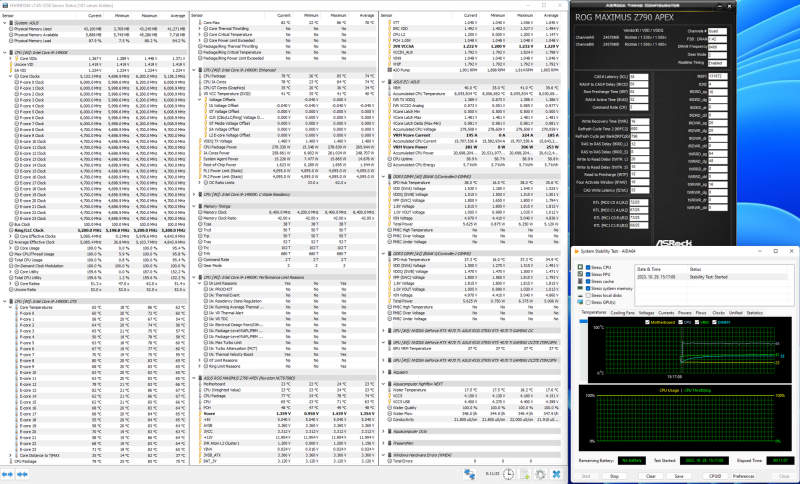
Task: Click CPU chip icon beside Stress CPU
Action: pyautogui.click(x=580, y=267)
